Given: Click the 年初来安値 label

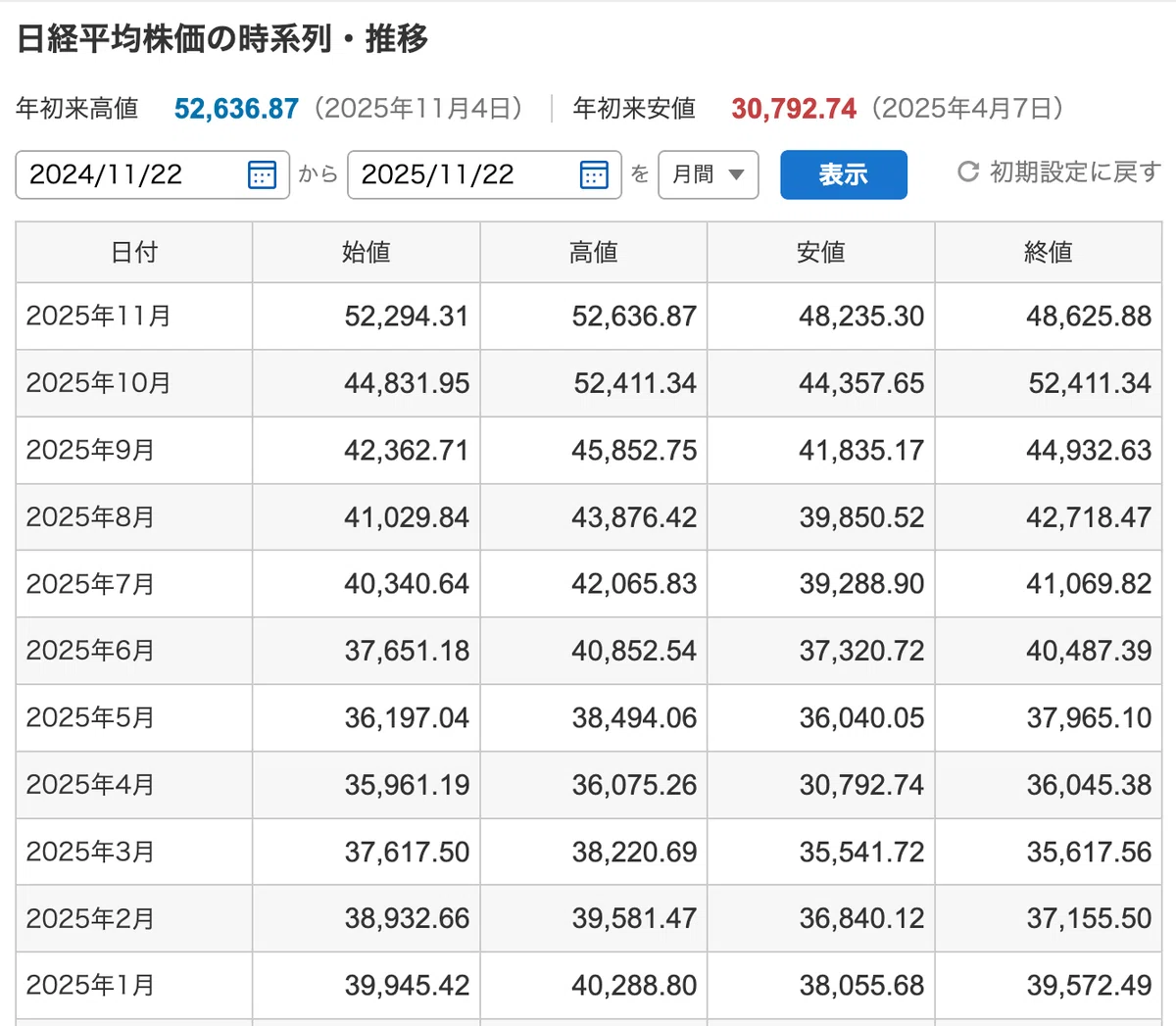Looking at the screenshot, I should click(x=634, y=109).
